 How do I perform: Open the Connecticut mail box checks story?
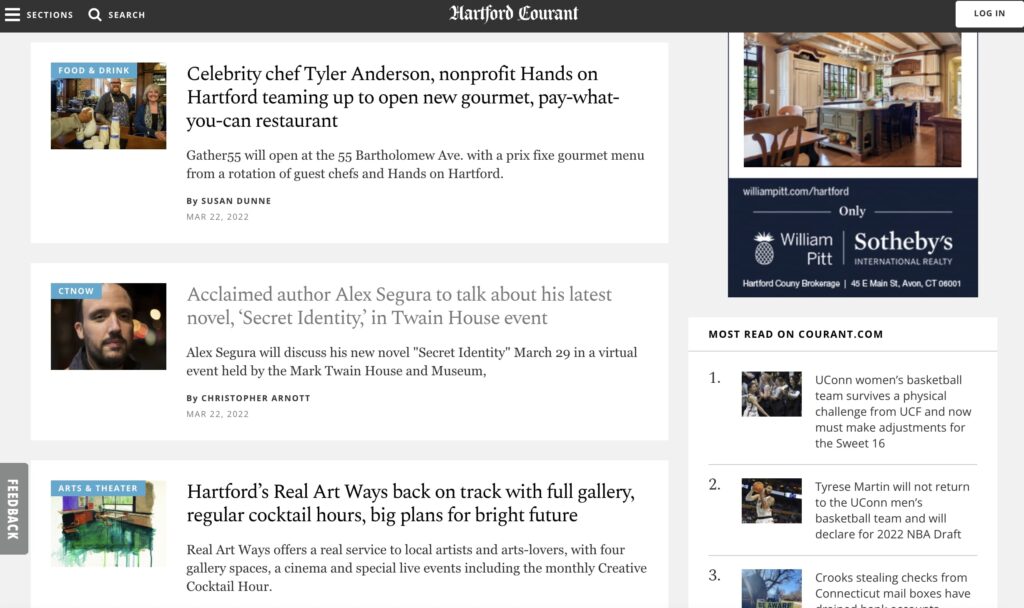(x=892, y=585)
